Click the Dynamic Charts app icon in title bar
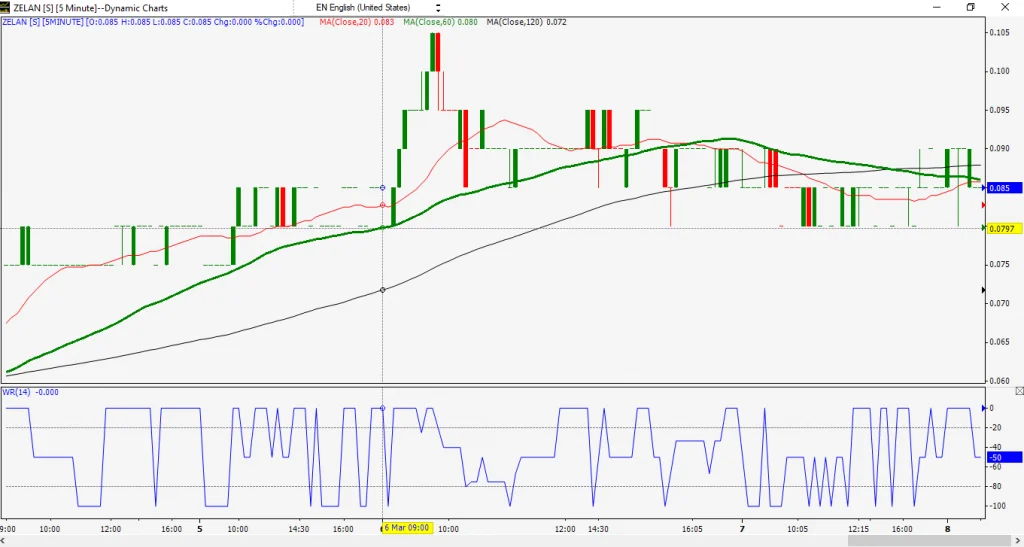 tap(6, 8)
